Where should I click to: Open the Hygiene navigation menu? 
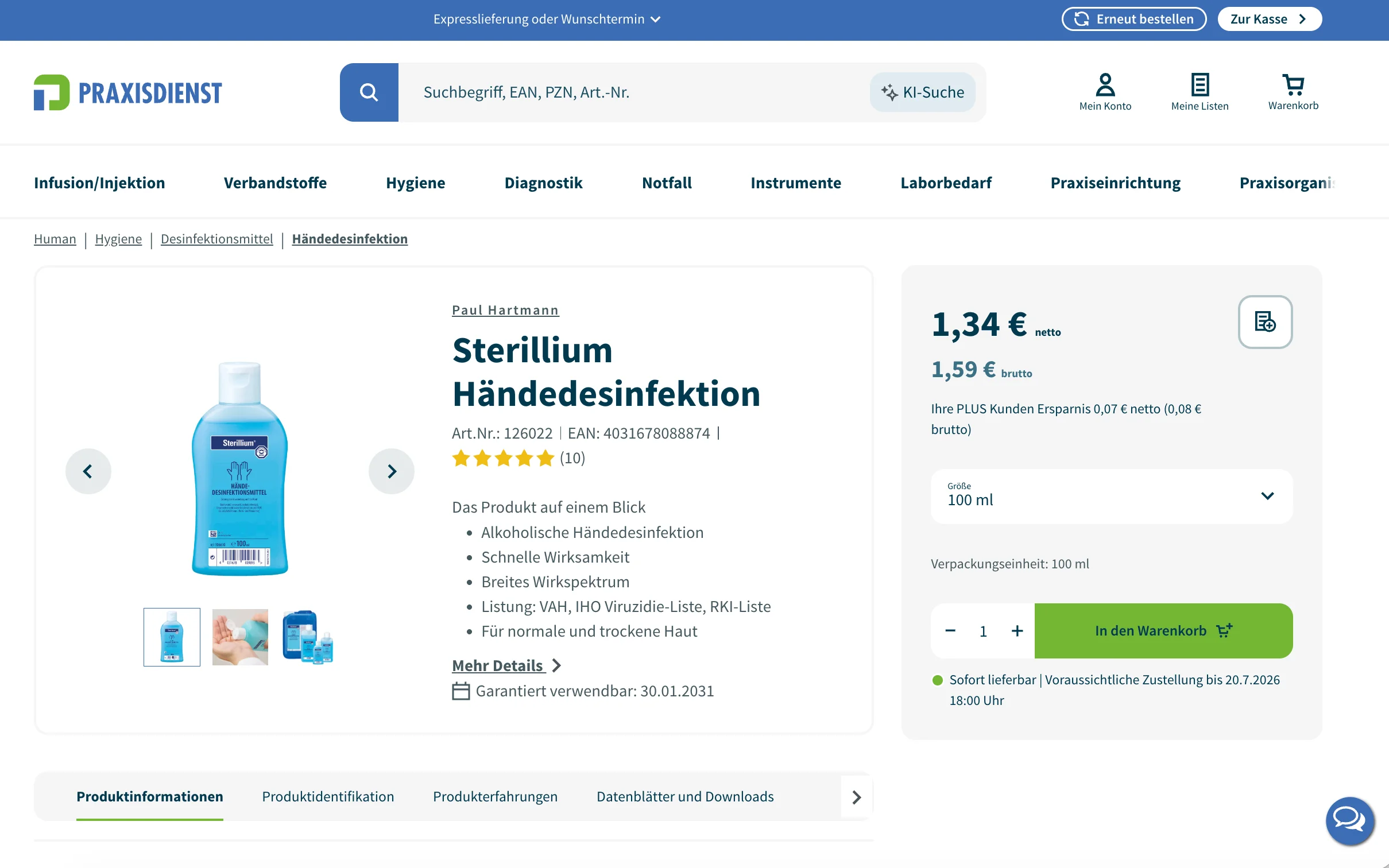click(x=415, y=183)
